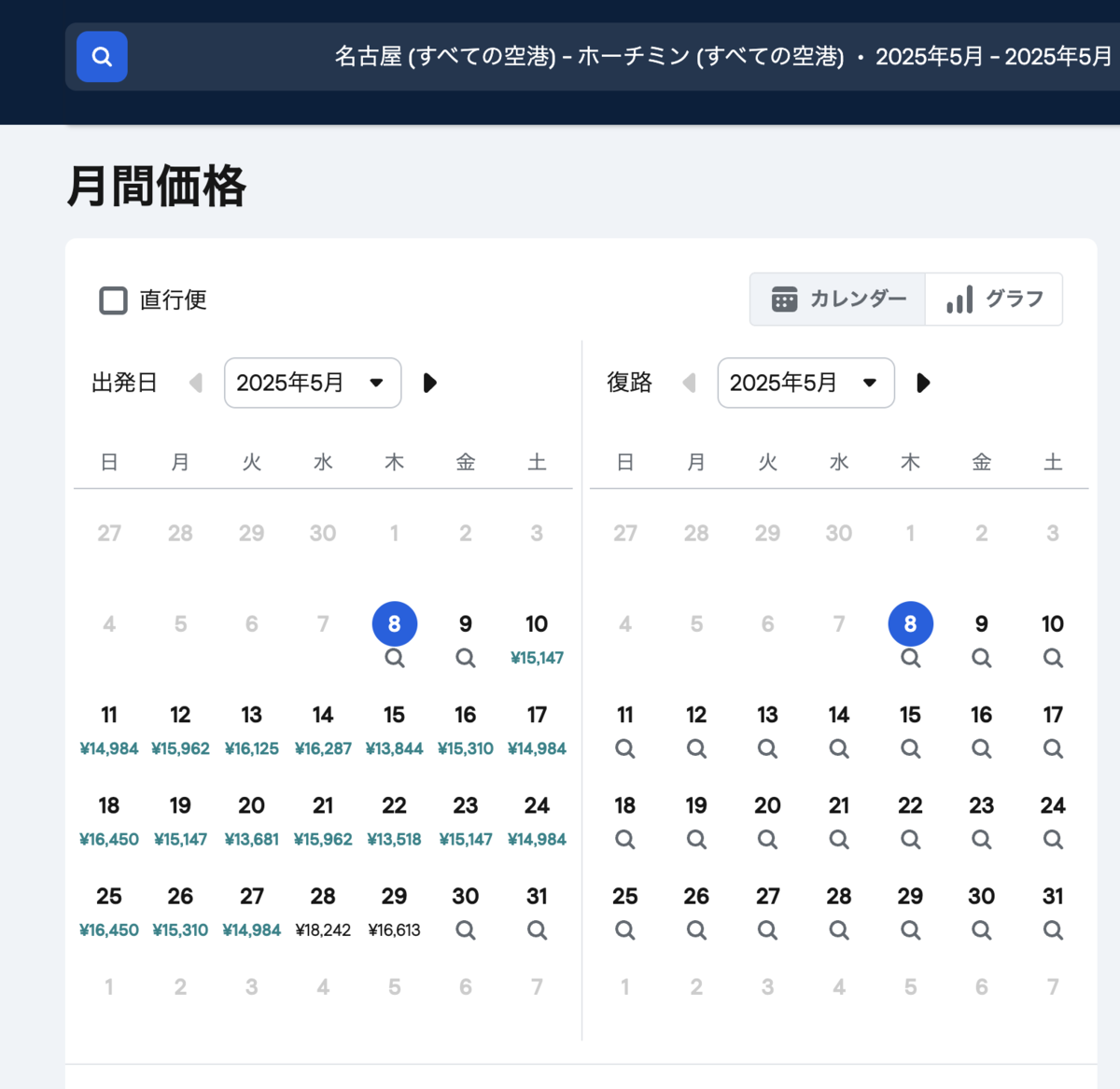Select departure date 22 at ¥13,518
This screenshot has height=1089, width=1120.
395,820
